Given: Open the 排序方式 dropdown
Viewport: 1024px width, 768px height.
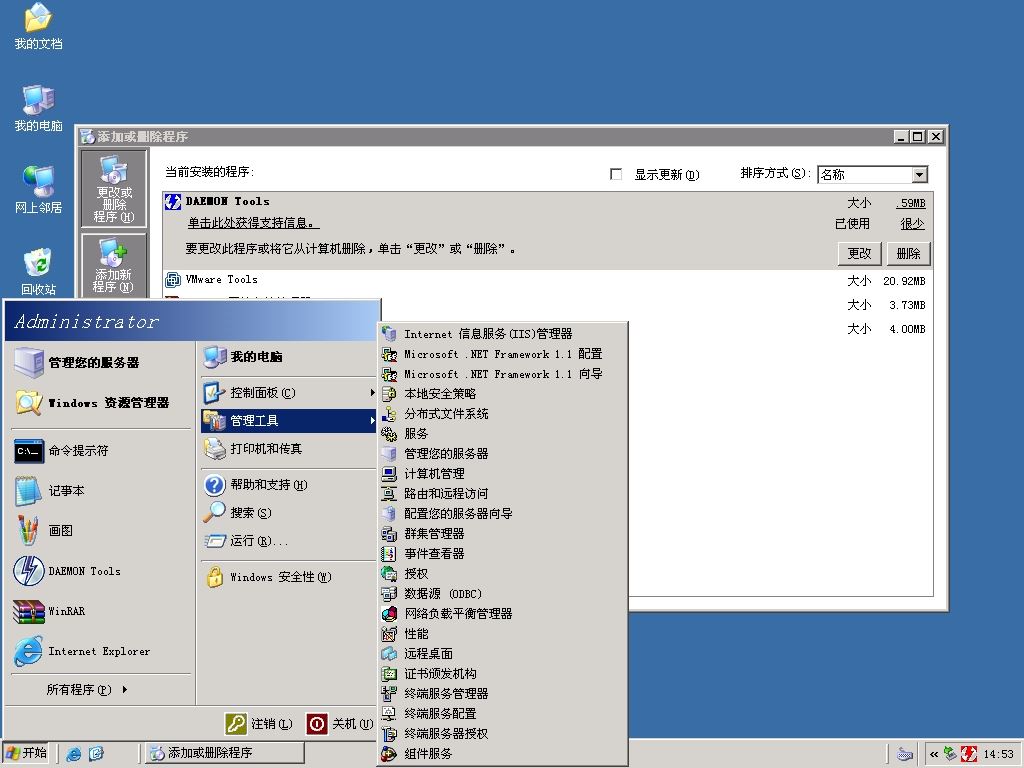Looking at the screenshot, I should [x=920, y=174].
